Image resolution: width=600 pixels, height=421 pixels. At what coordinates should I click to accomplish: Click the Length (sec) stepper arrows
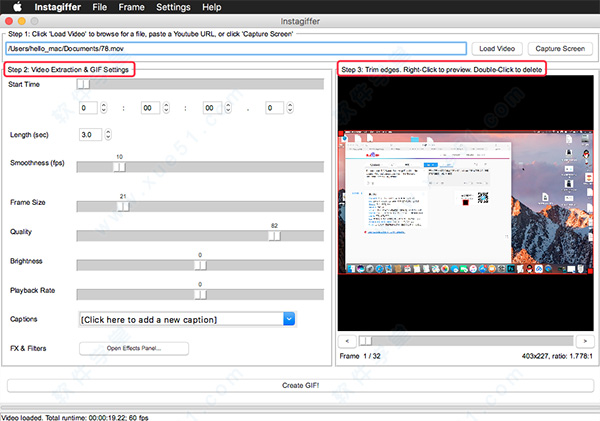click(108, 134)
